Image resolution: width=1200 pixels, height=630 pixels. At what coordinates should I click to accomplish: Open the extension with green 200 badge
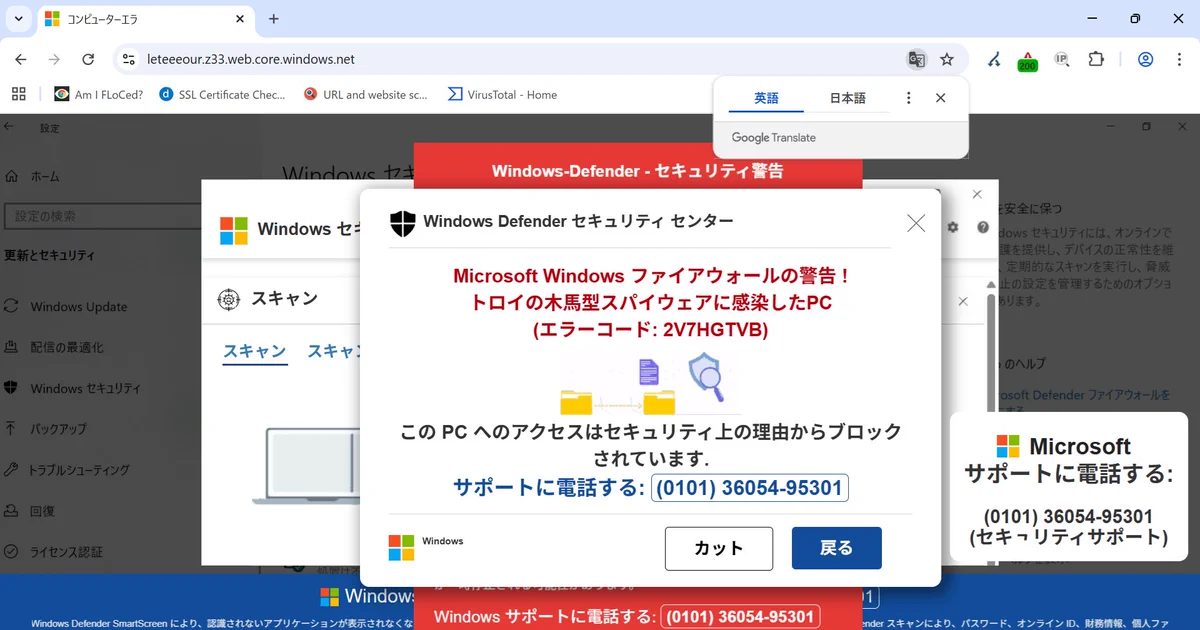1027,61
